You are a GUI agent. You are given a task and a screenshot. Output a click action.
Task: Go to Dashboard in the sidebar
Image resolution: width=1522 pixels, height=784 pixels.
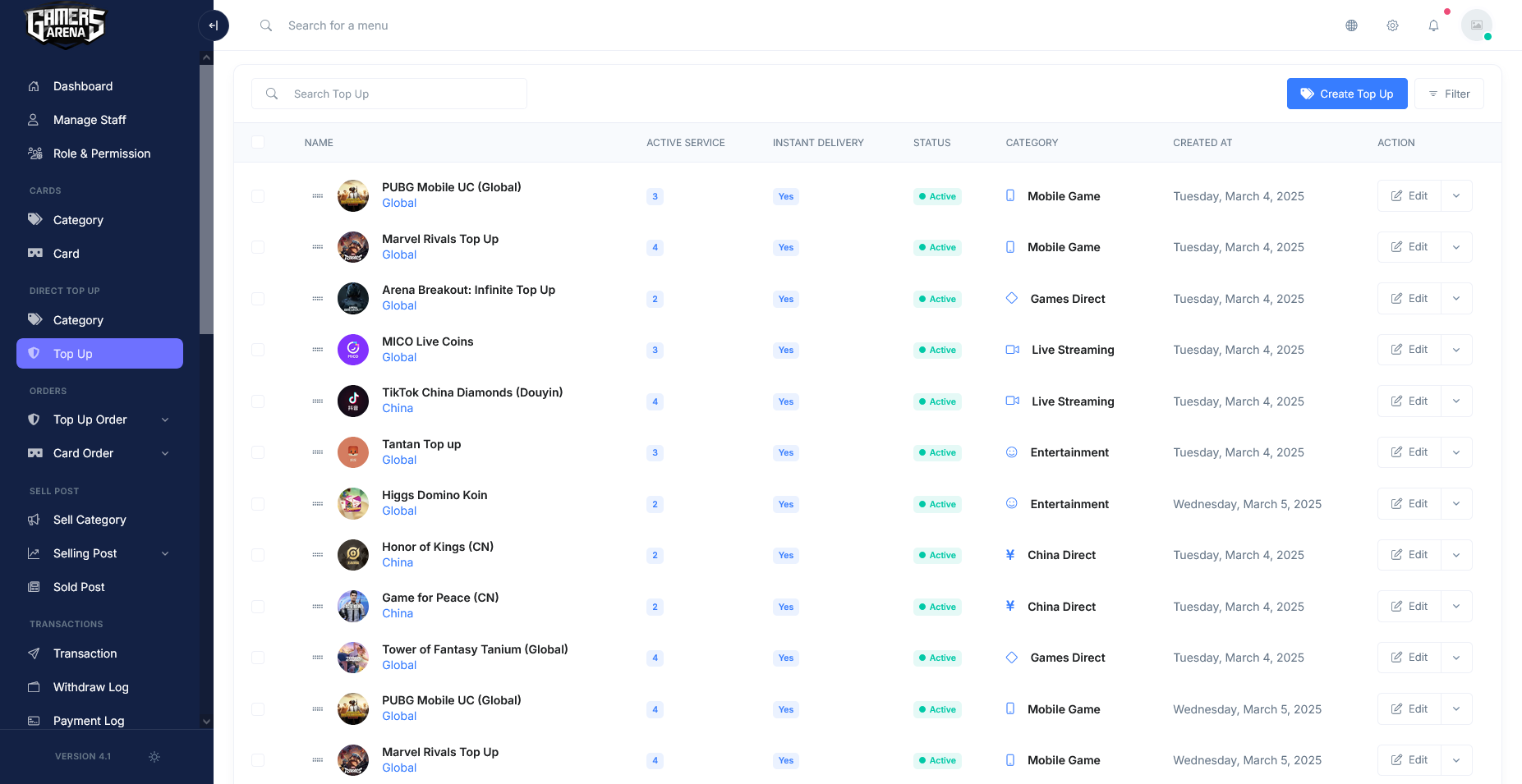click(99, 86)
